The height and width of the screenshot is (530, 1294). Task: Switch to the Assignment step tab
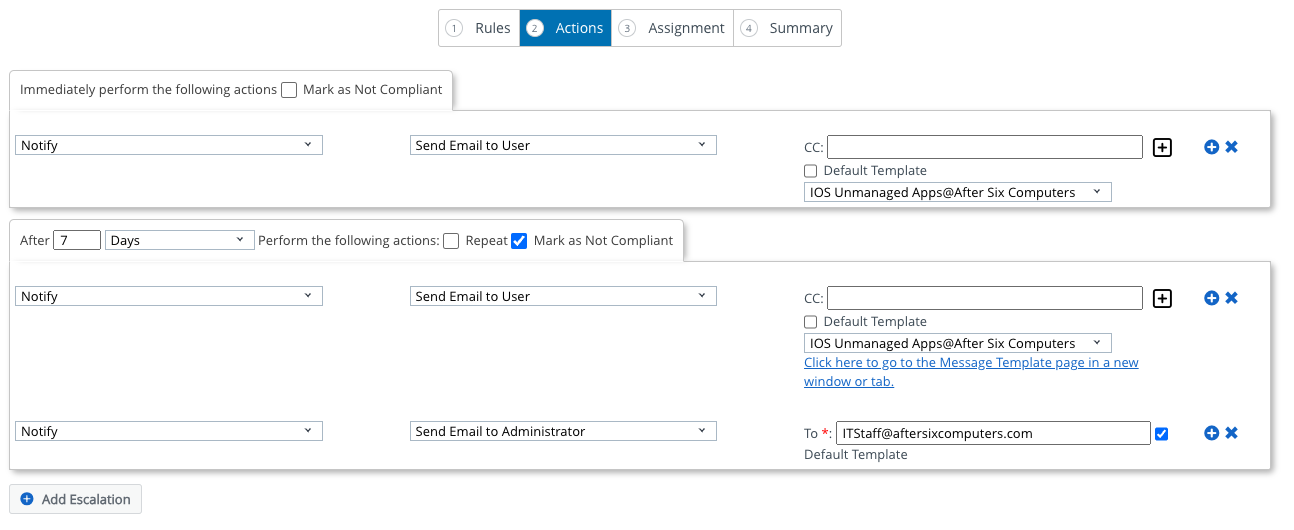[672, 28]
